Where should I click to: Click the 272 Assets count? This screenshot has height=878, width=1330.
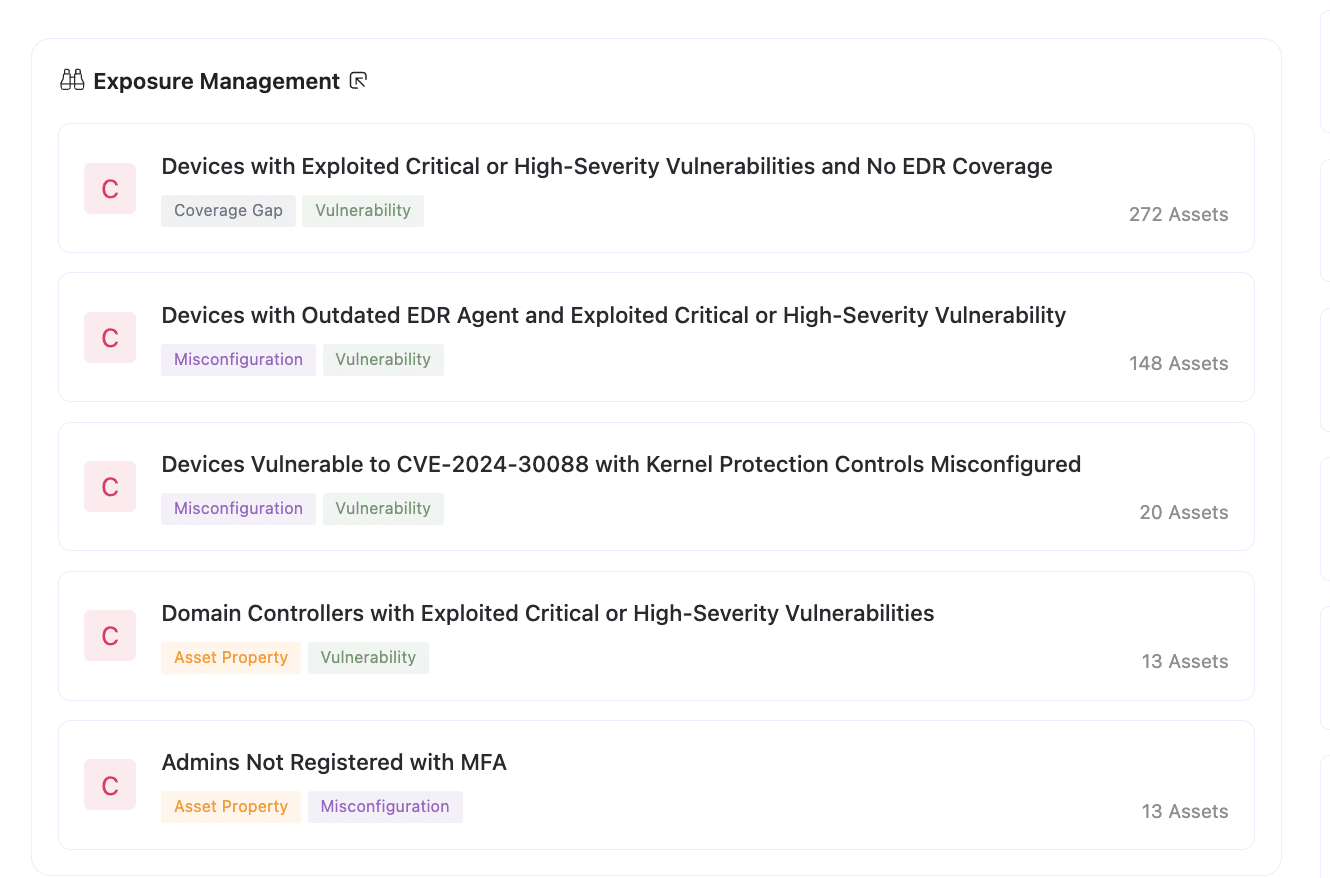[x=1178, y=214]
